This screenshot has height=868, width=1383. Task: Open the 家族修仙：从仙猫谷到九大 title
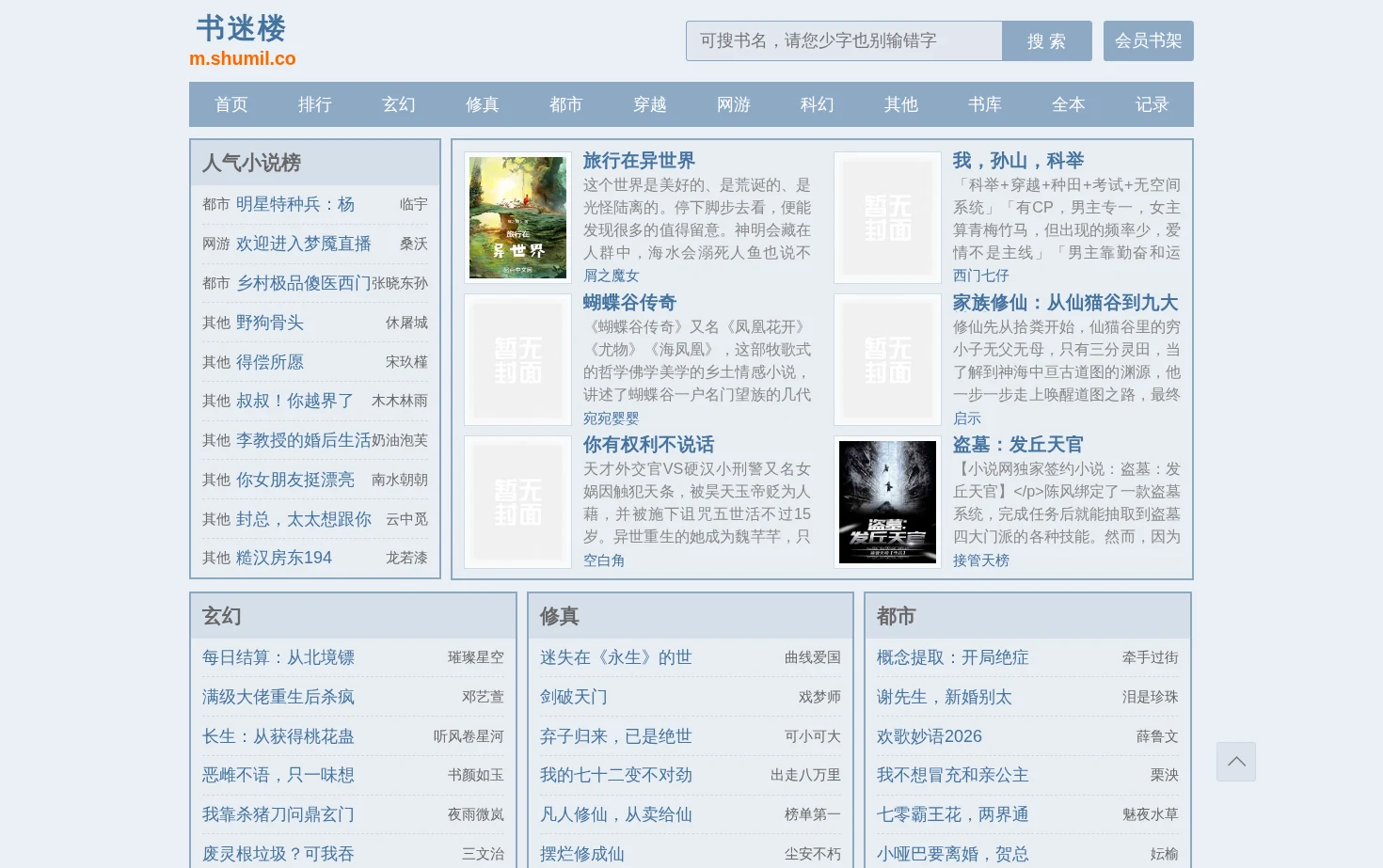1066,303
